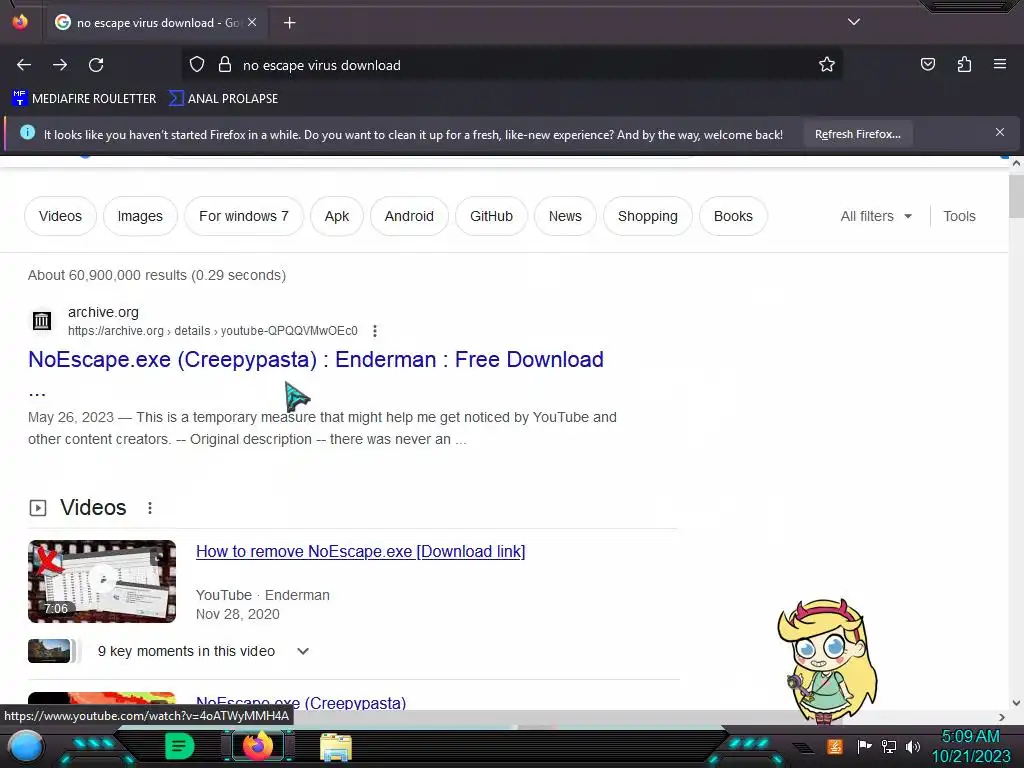This screenshot has width=1024, height=768.
Task: Open ANAL PROLAPSE bookmark
Action: coord(223,99)
